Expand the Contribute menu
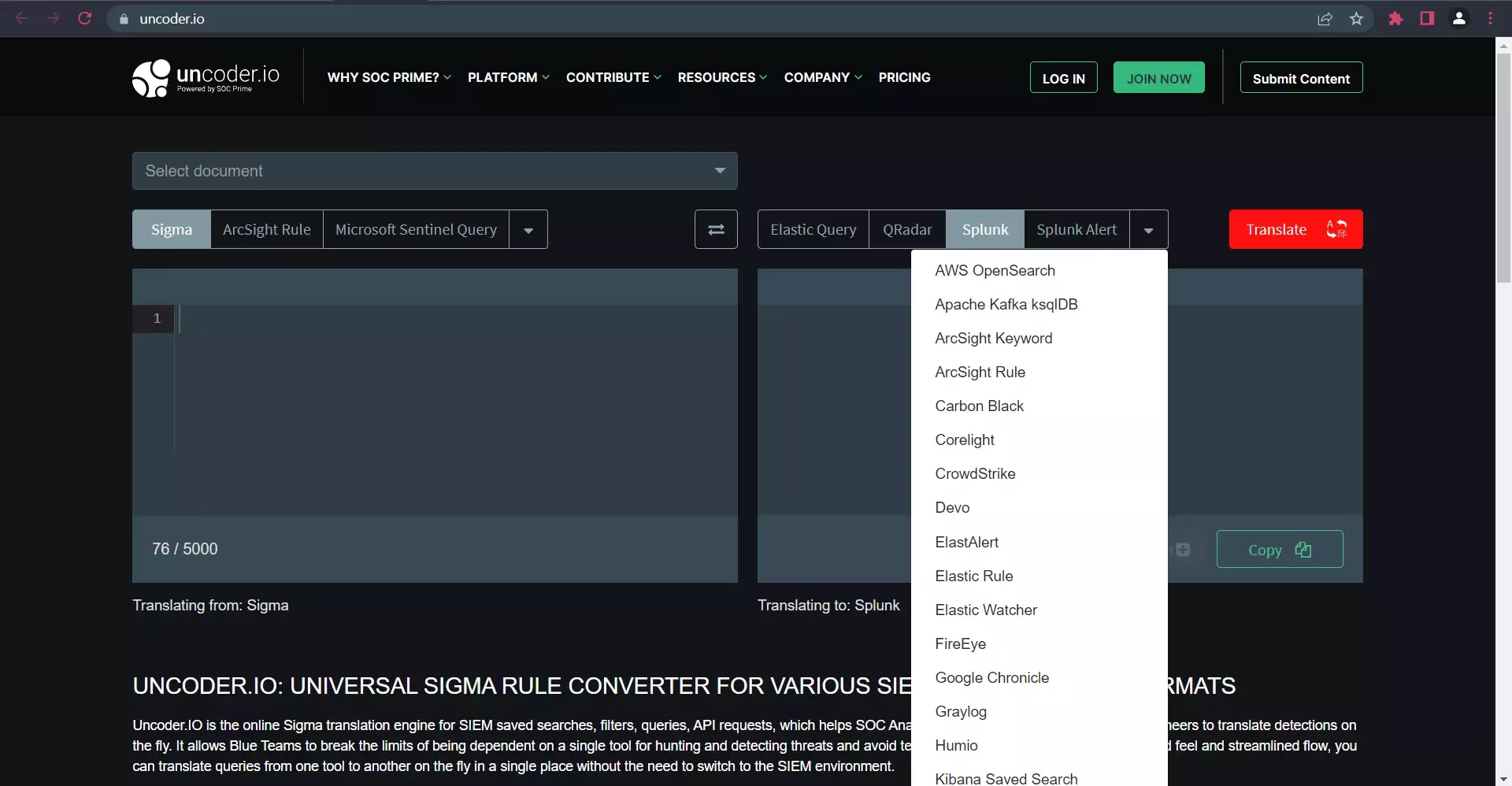This screenshot has height=786, width=1512. (x=613, y=77)
